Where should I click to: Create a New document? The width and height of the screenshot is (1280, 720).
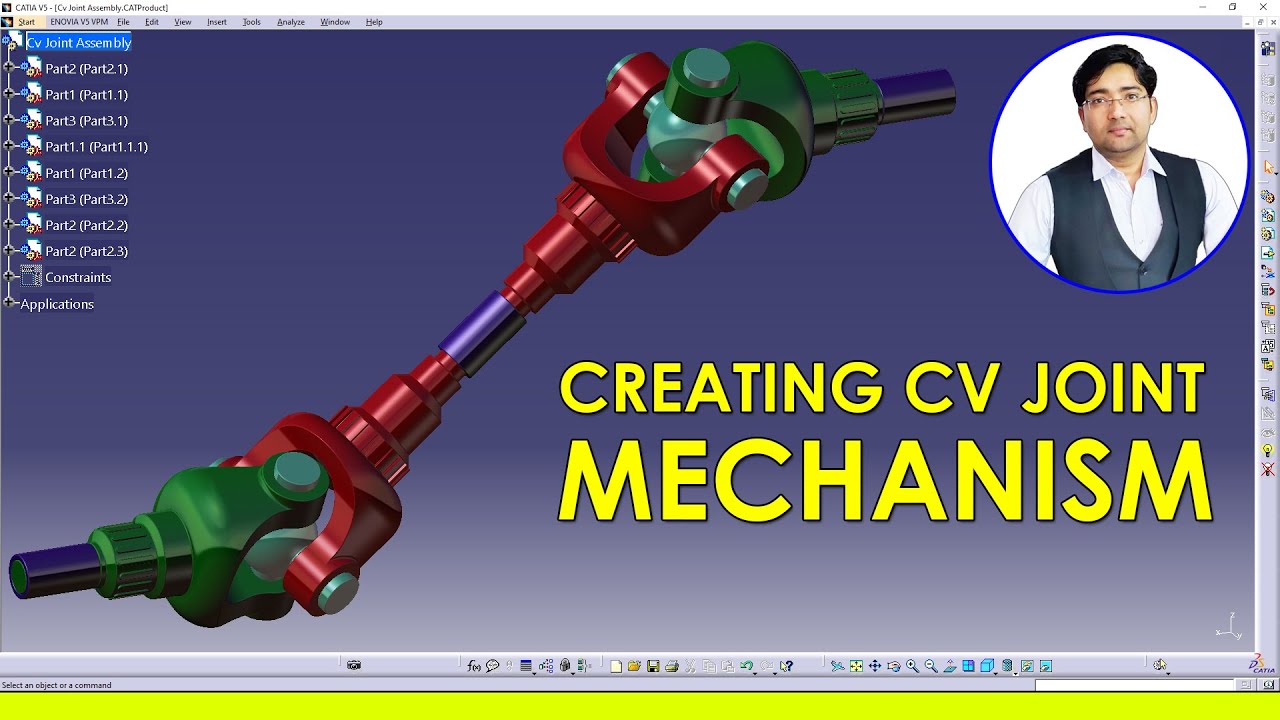[616, 666]
